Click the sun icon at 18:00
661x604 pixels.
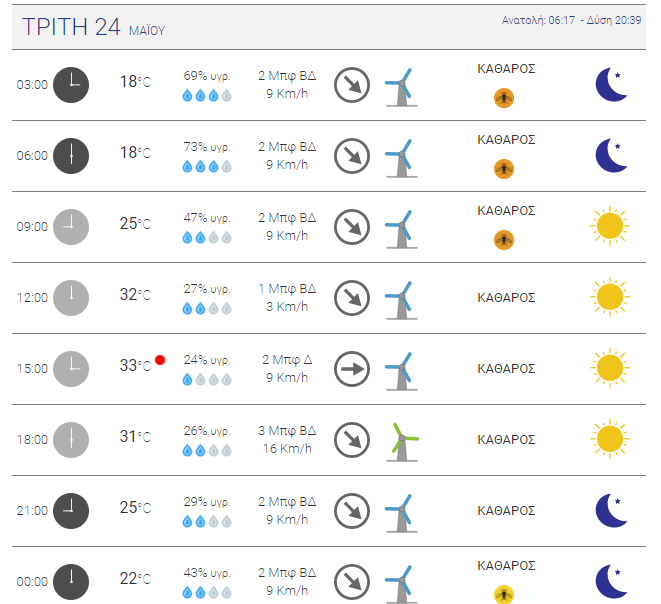(610, 439)
